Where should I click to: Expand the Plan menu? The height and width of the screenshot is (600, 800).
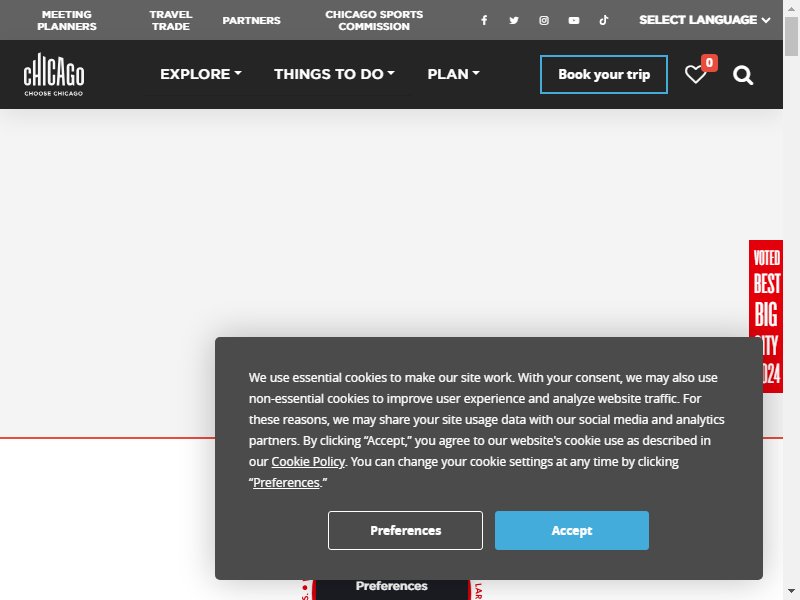[453, 74]
